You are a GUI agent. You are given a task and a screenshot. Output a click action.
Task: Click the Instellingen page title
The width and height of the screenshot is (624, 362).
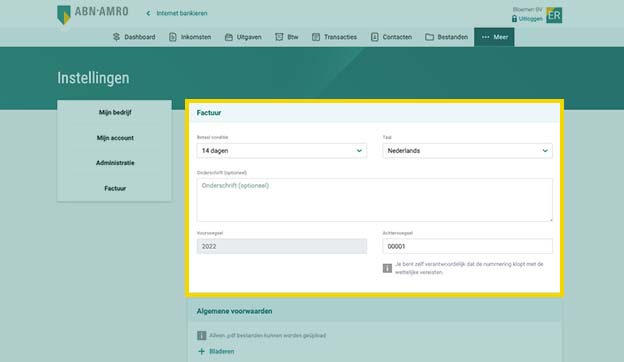93,78
